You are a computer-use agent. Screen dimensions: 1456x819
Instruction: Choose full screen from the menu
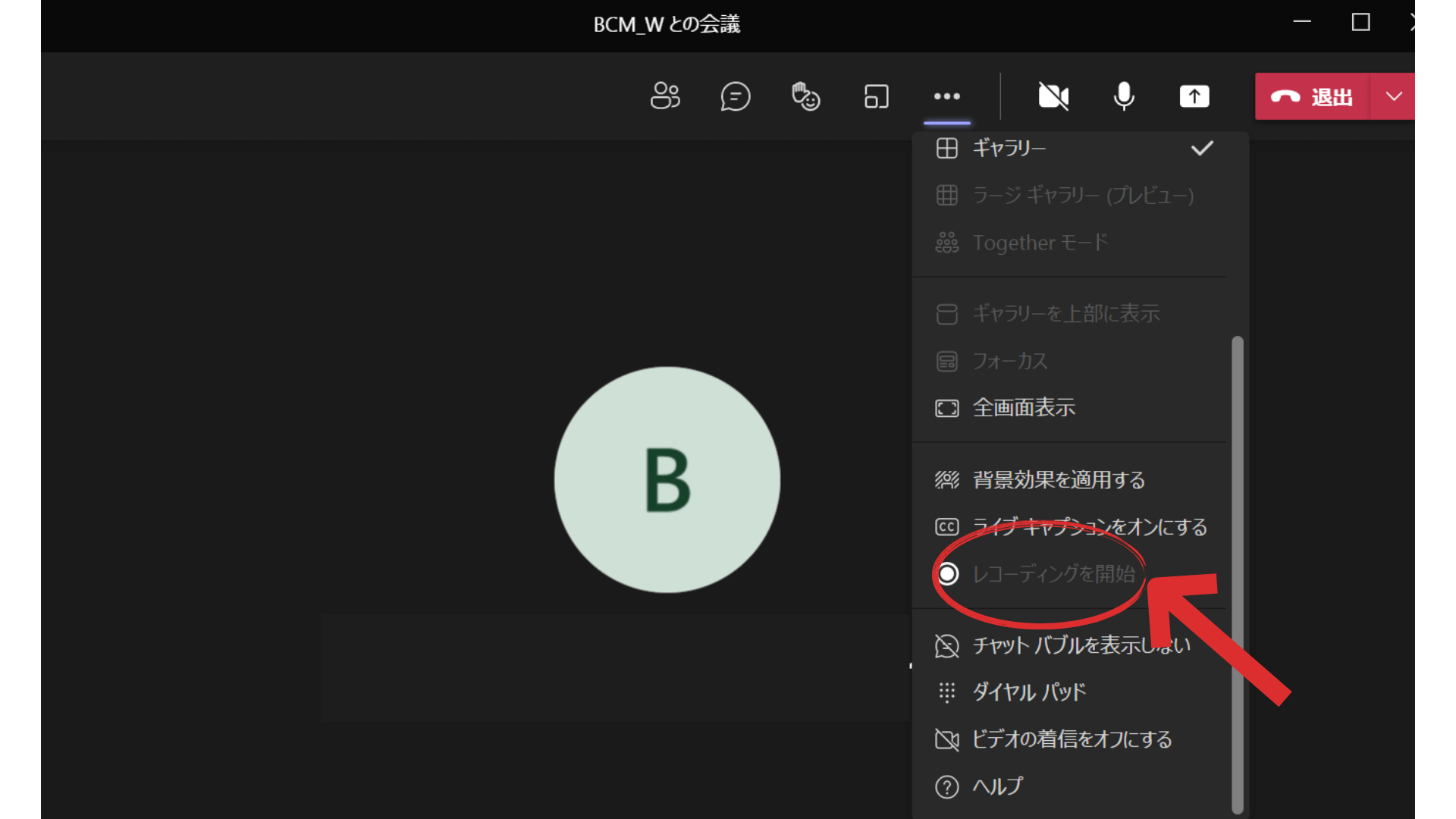point(1024,407)
